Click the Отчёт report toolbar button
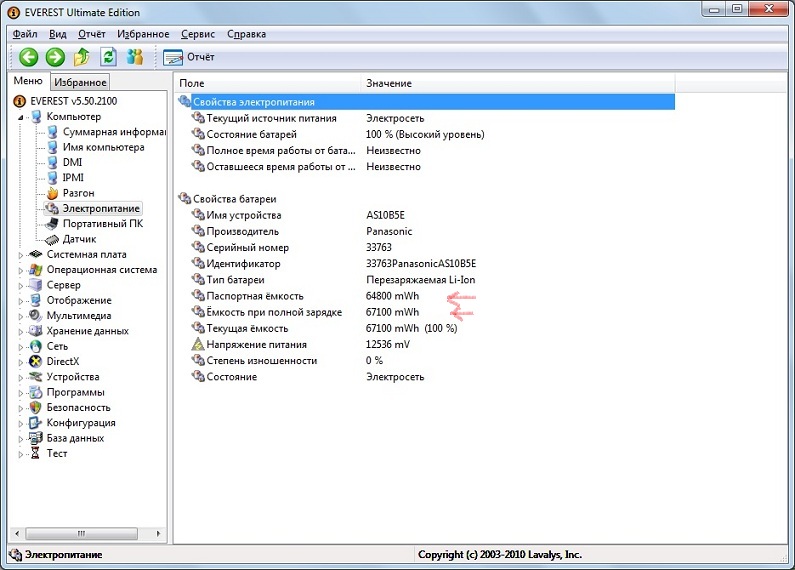795x570 pixels. 189,57
